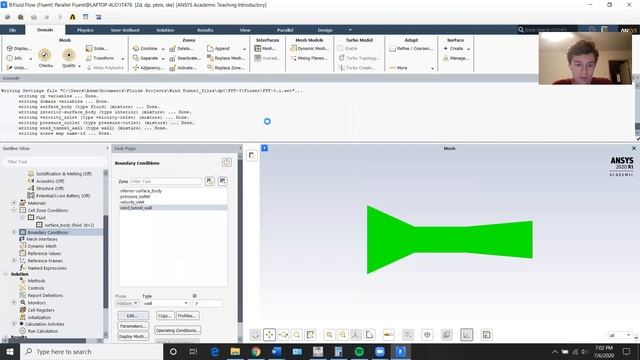Switch to the Solution ribbon tab
This screenshot has width=640, height=360.
click(165, 30)
